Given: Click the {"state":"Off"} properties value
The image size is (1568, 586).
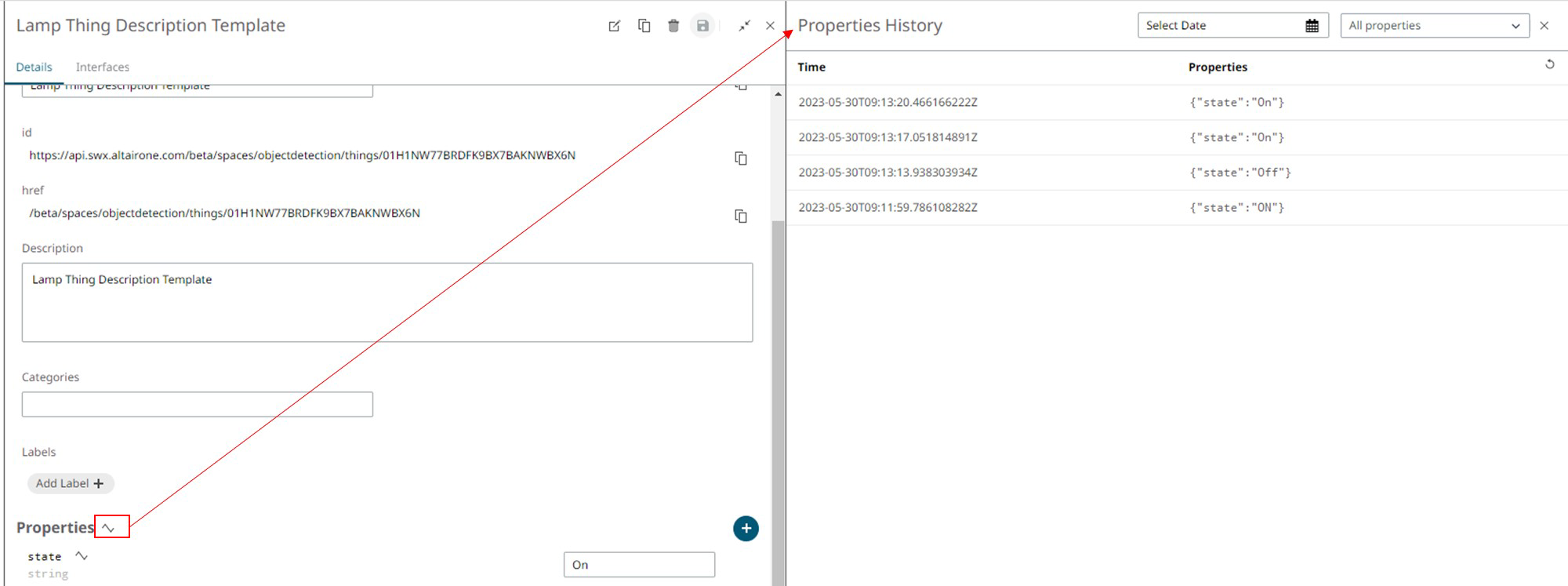Looking at the screenshot, I should pos(1240,173).
